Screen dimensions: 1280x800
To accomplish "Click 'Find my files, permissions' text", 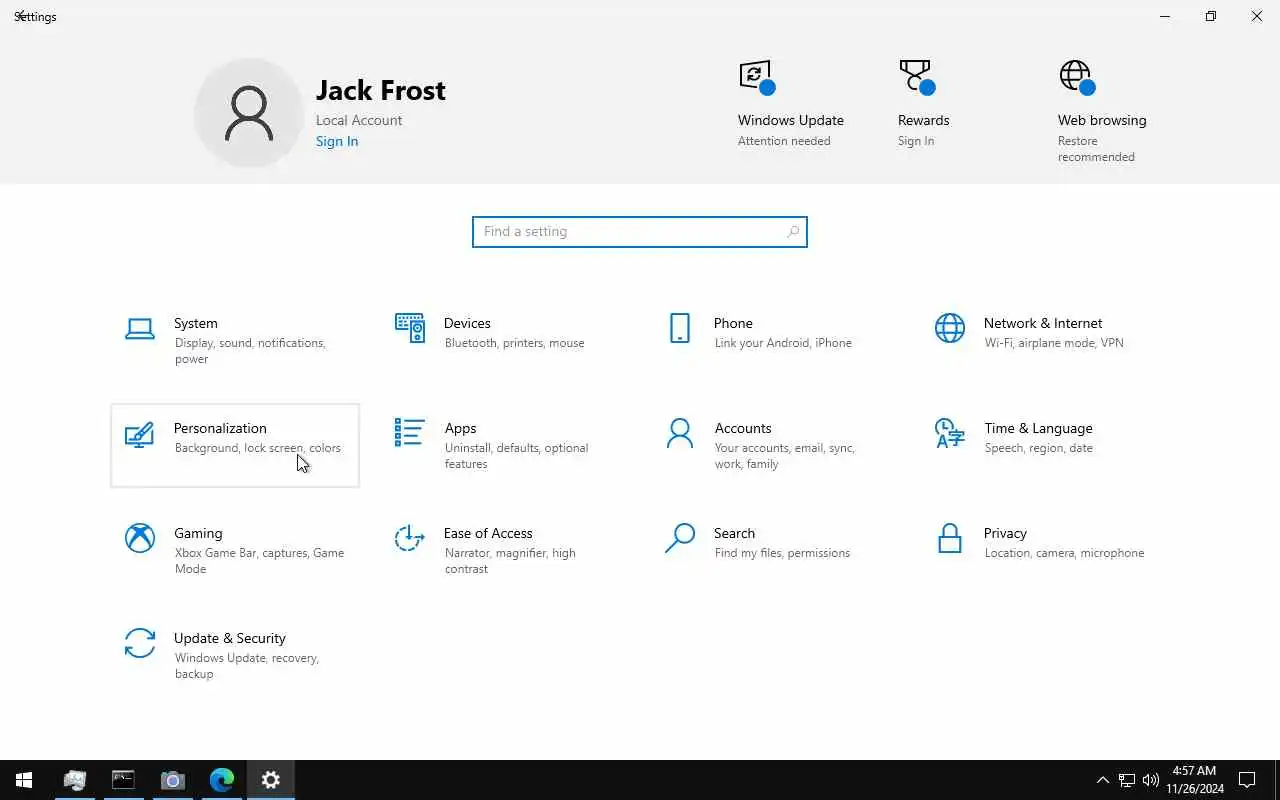I will click(782, 553).
